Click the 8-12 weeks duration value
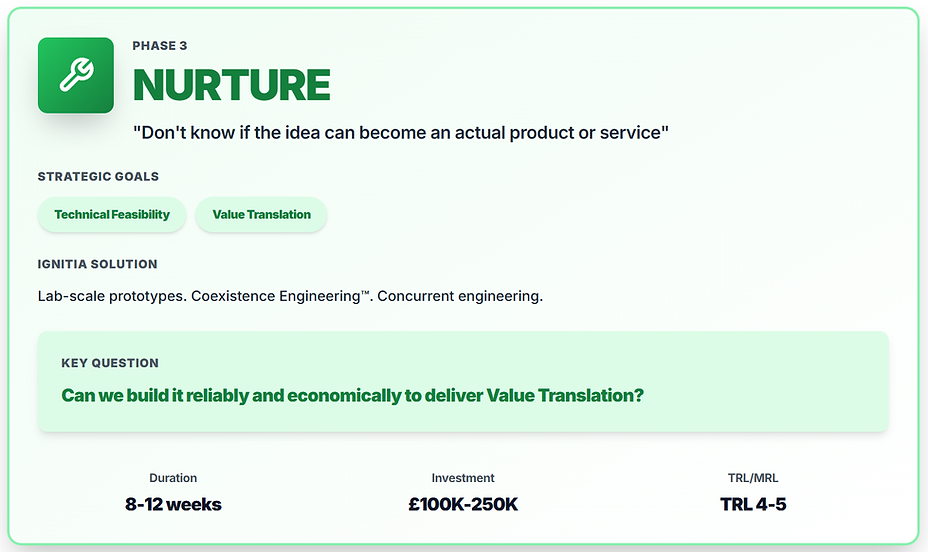 [x=173, y=504]
